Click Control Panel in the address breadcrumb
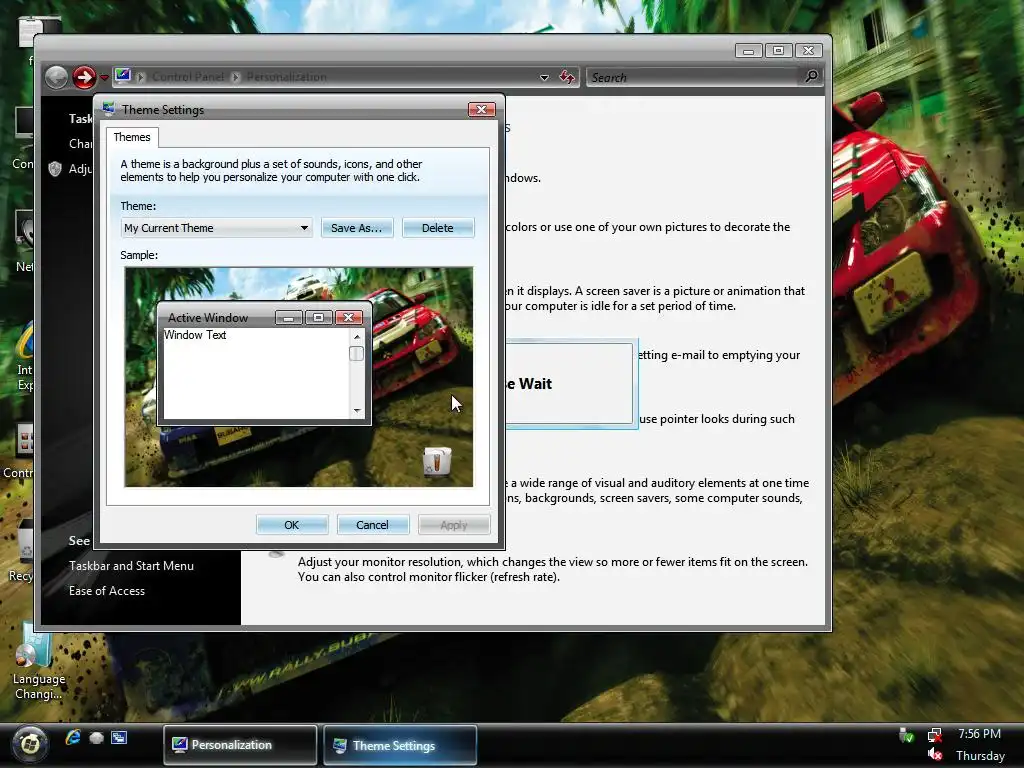Image resolution: width=1024 pixels, height=768 pixels. (188, 77)
